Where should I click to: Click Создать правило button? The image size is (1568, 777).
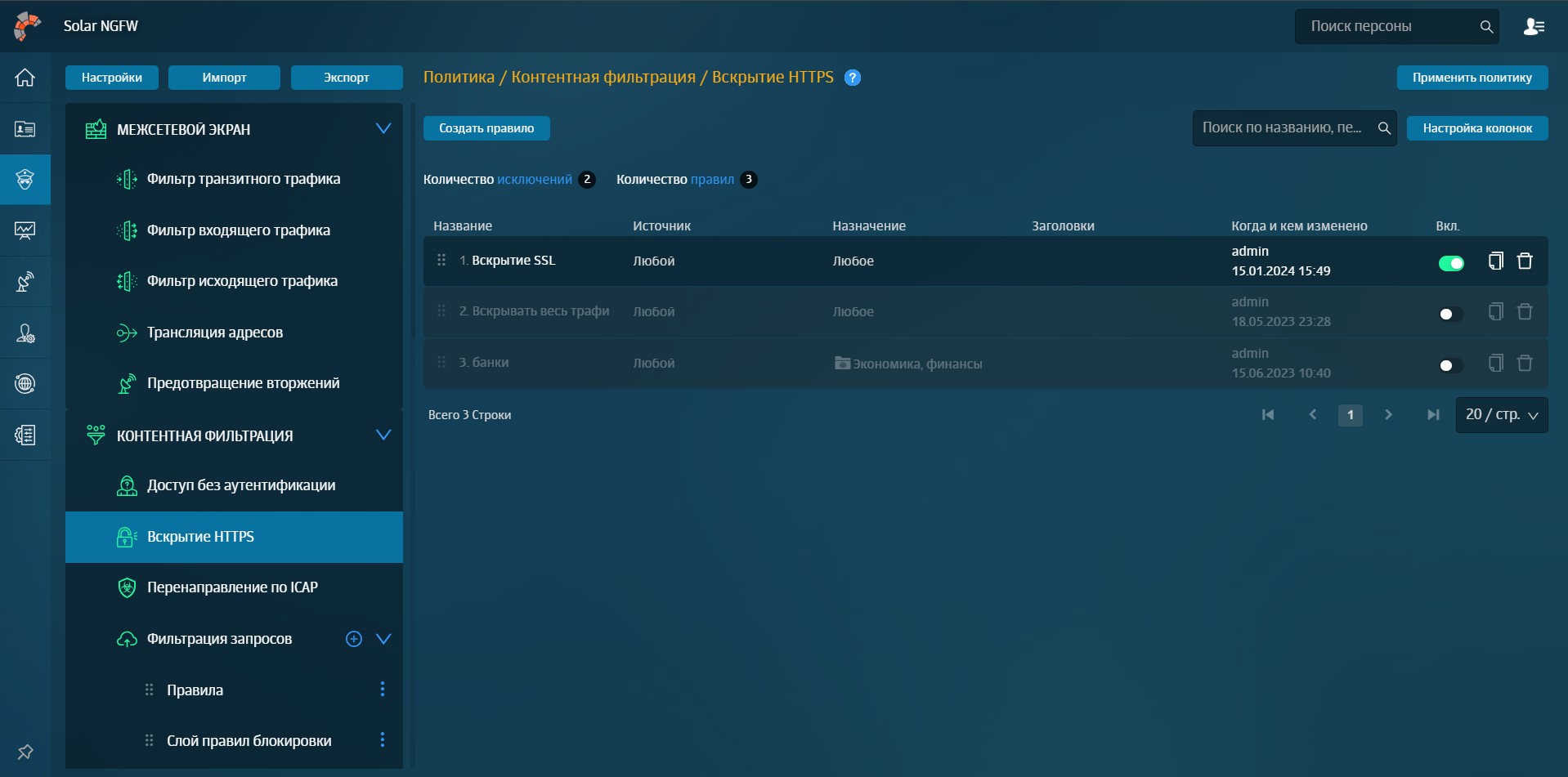pyautogui.click(x=486, y=128)
